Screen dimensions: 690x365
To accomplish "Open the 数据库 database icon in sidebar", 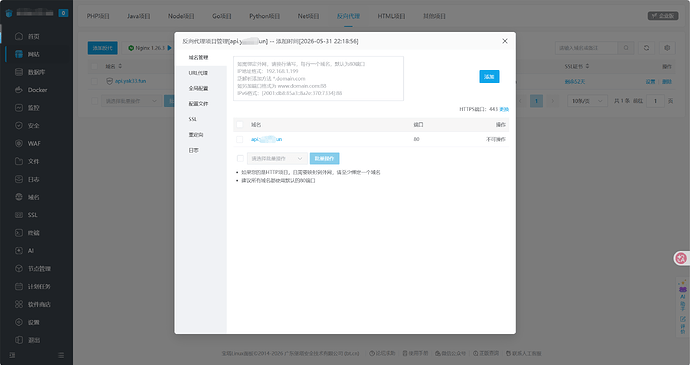I will [19, 72].
